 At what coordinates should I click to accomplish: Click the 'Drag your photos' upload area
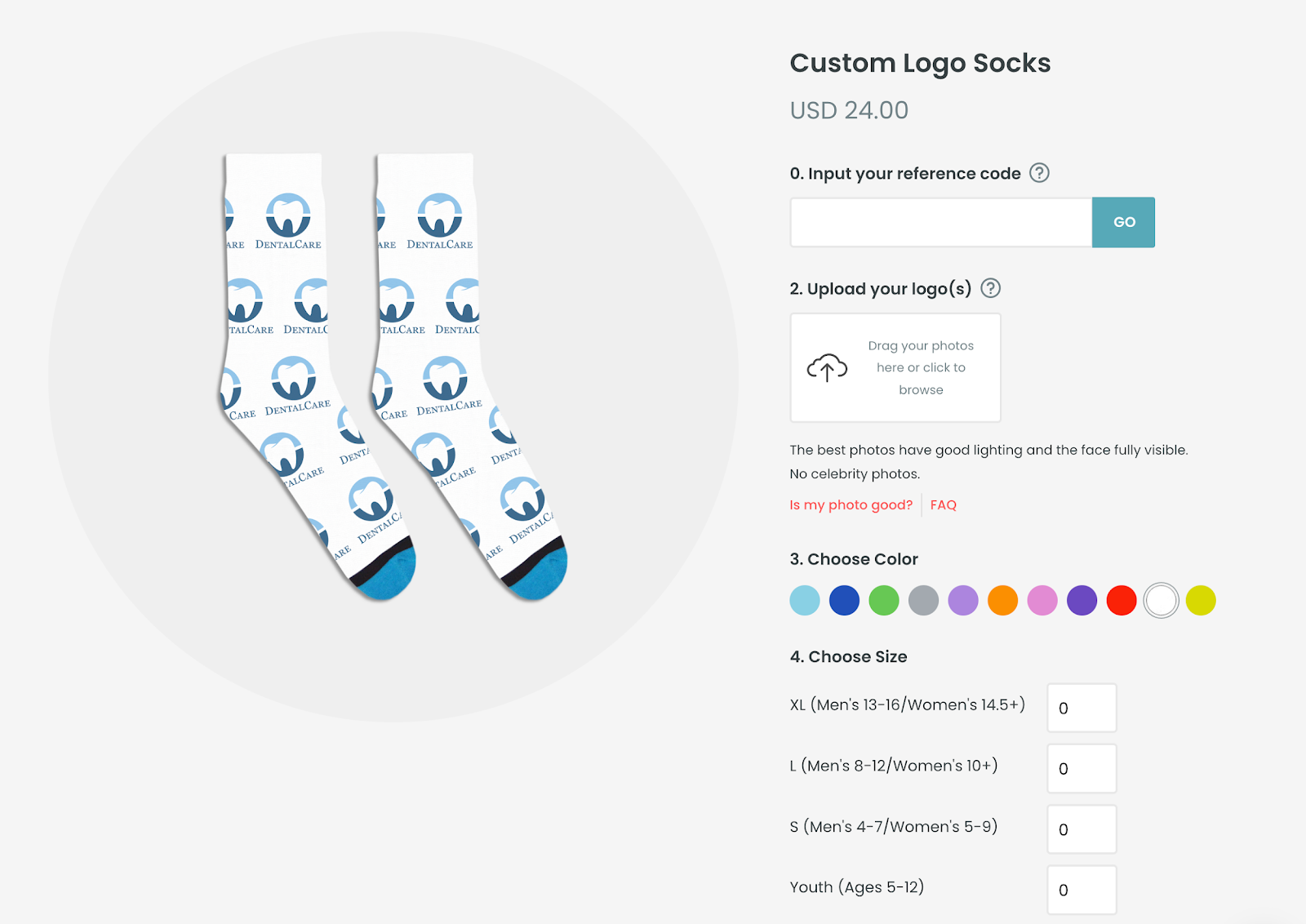coord(895,367)
